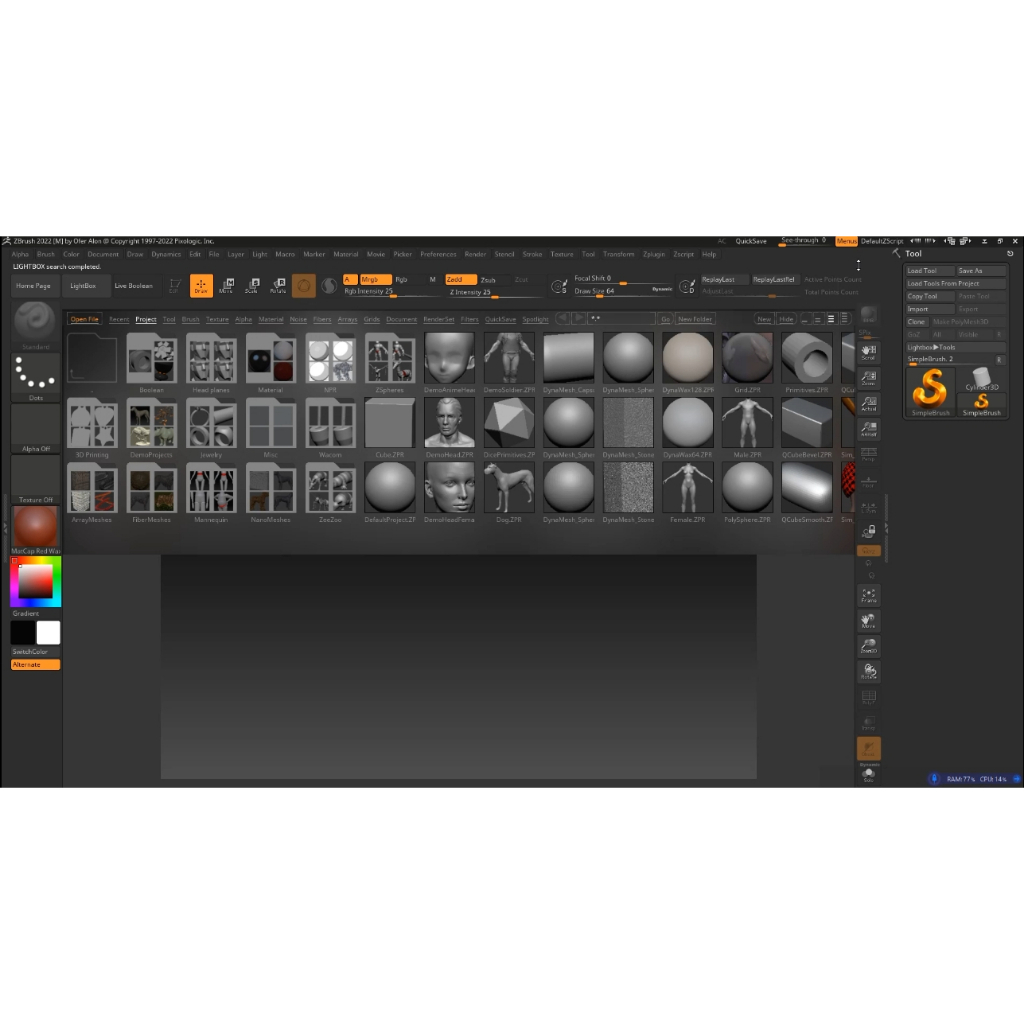
Task: Open the Alpha Off selector
Action: tap(35, 428)
